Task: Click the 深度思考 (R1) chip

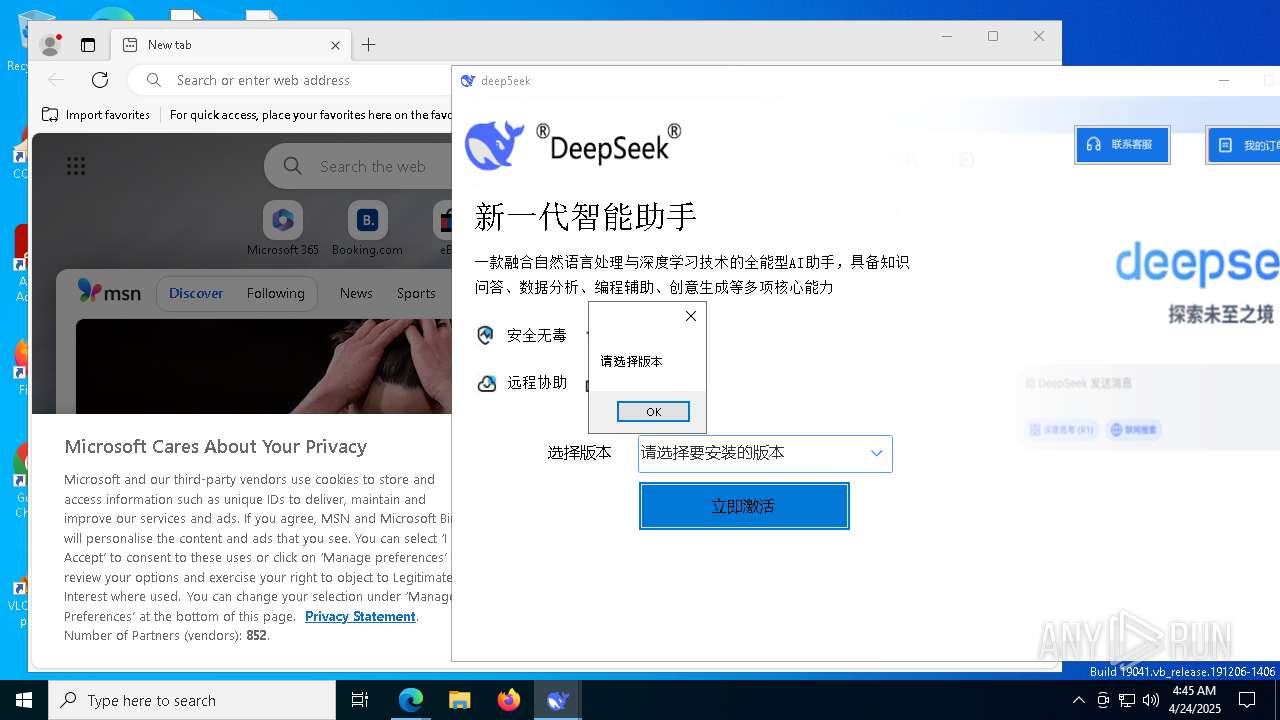Action: [x=1063, y=430]
